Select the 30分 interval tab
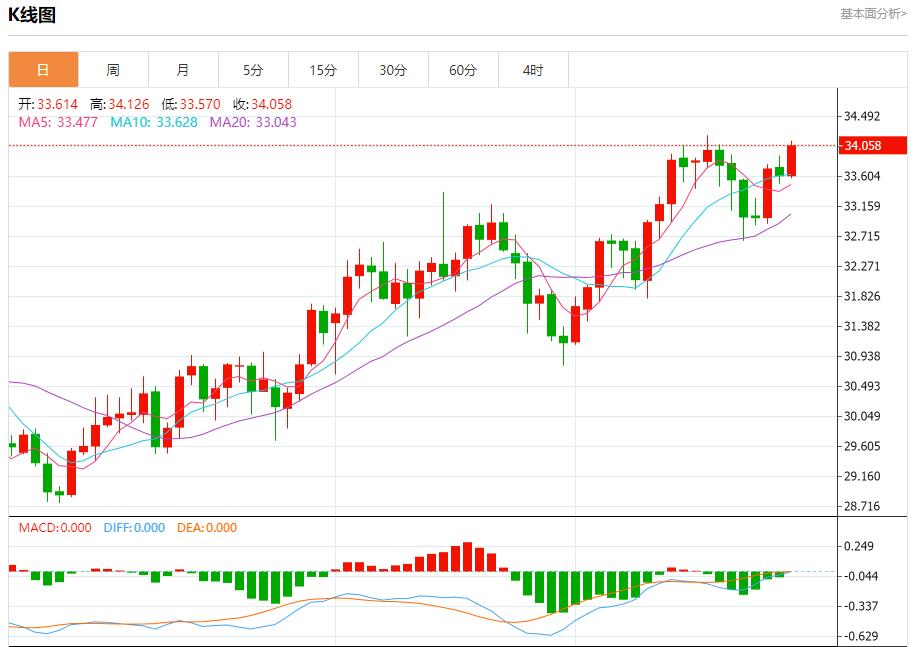Viewport: 916px width, 647px height. coord(393,70)
